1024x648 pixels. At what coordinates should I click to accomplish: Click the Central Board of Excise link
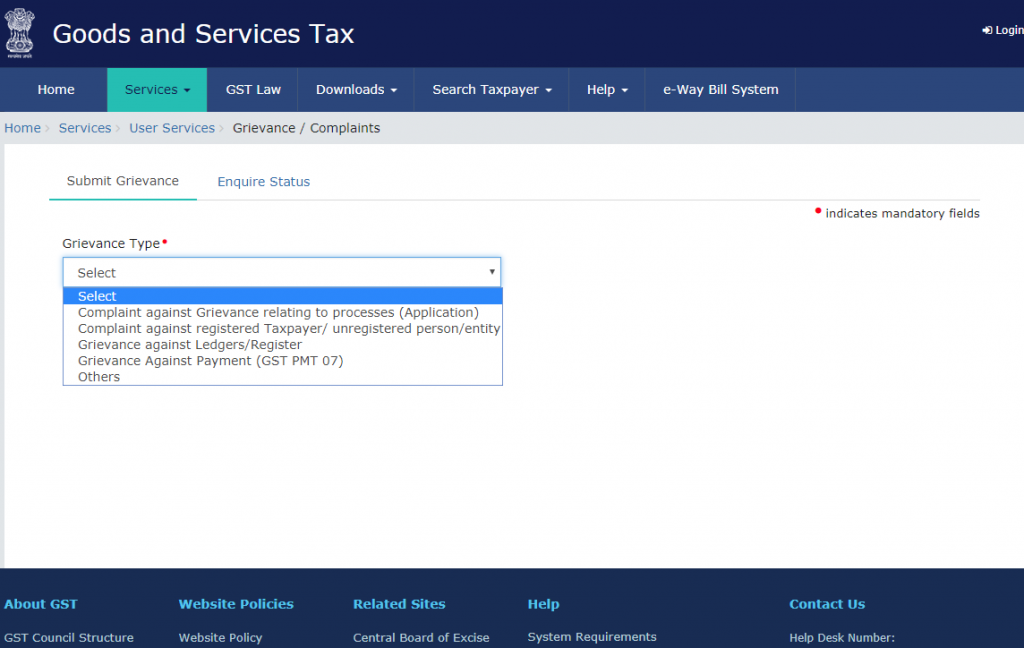[x=421, y=637]
